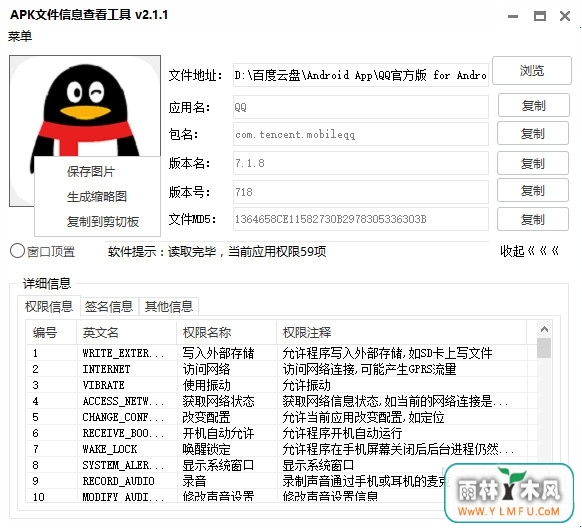Sort by the 英文名 column header
This screenshot has height=528, width=582.
click(x=127, y=332)
